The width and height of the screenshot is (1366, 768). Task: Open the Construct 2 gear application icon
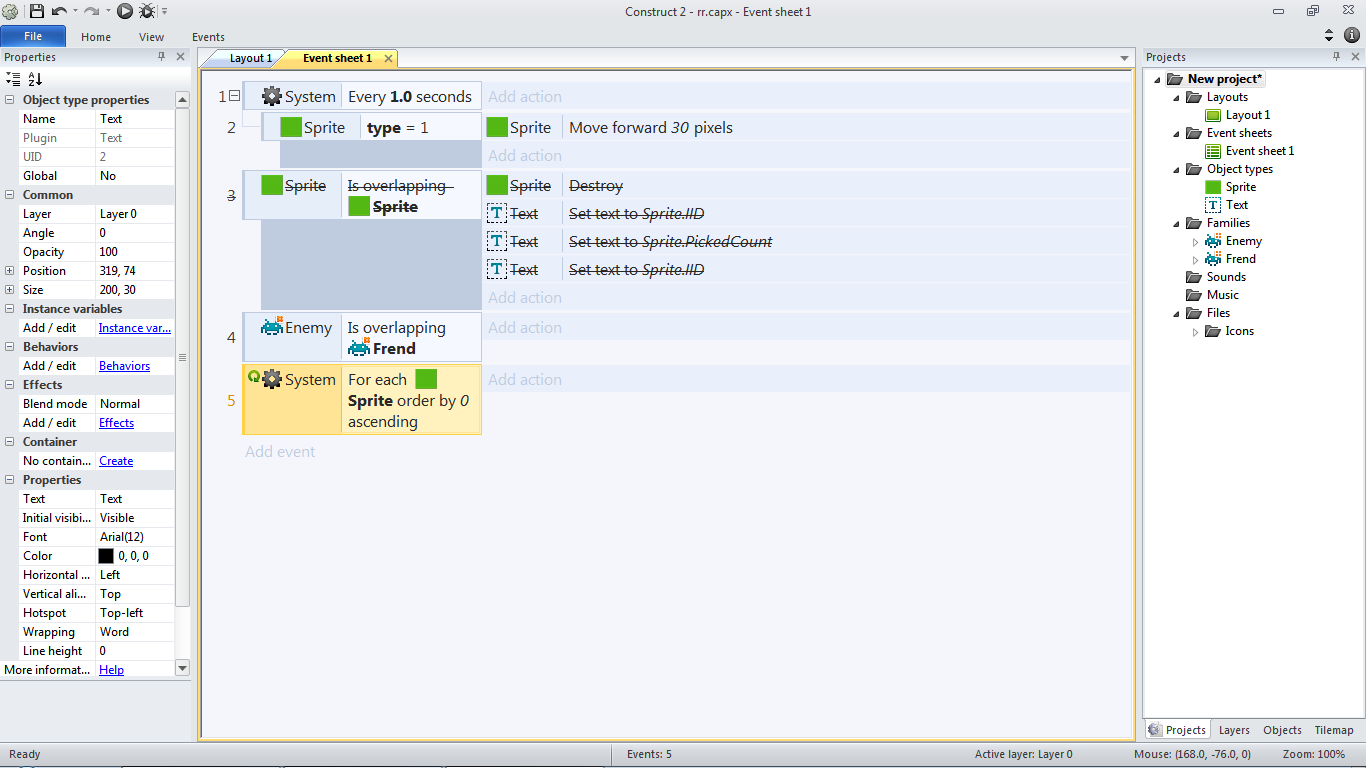pyautogui.click(x=10, y=11)
